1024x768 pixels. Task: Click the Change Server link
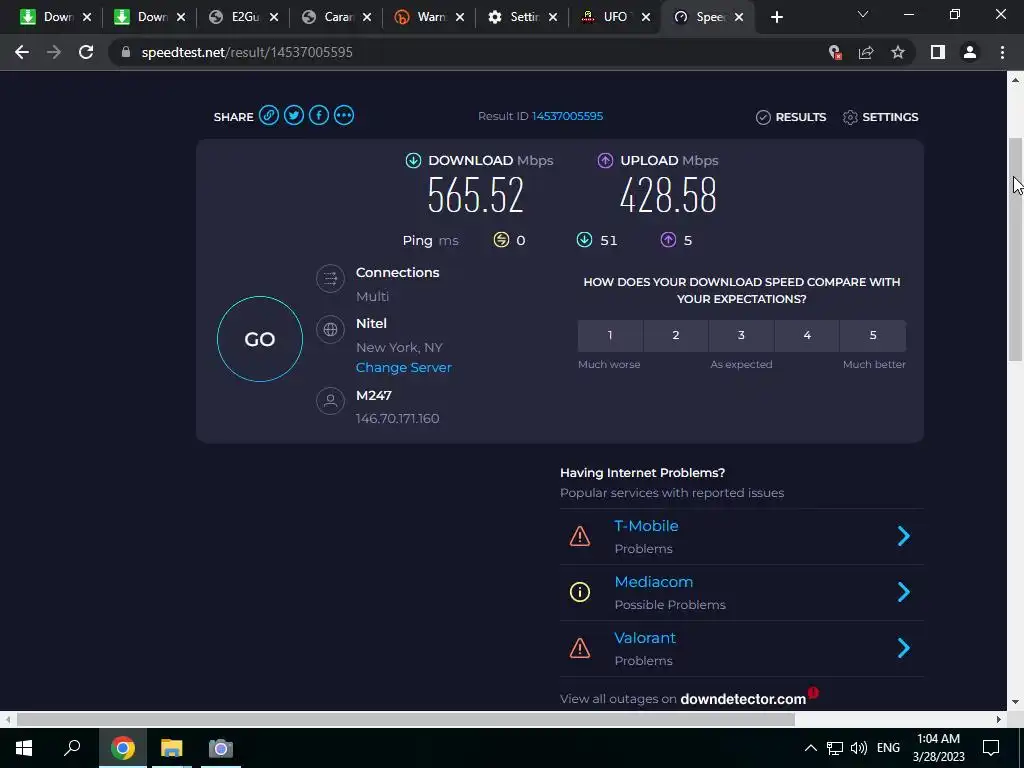[x=404, y=367]
